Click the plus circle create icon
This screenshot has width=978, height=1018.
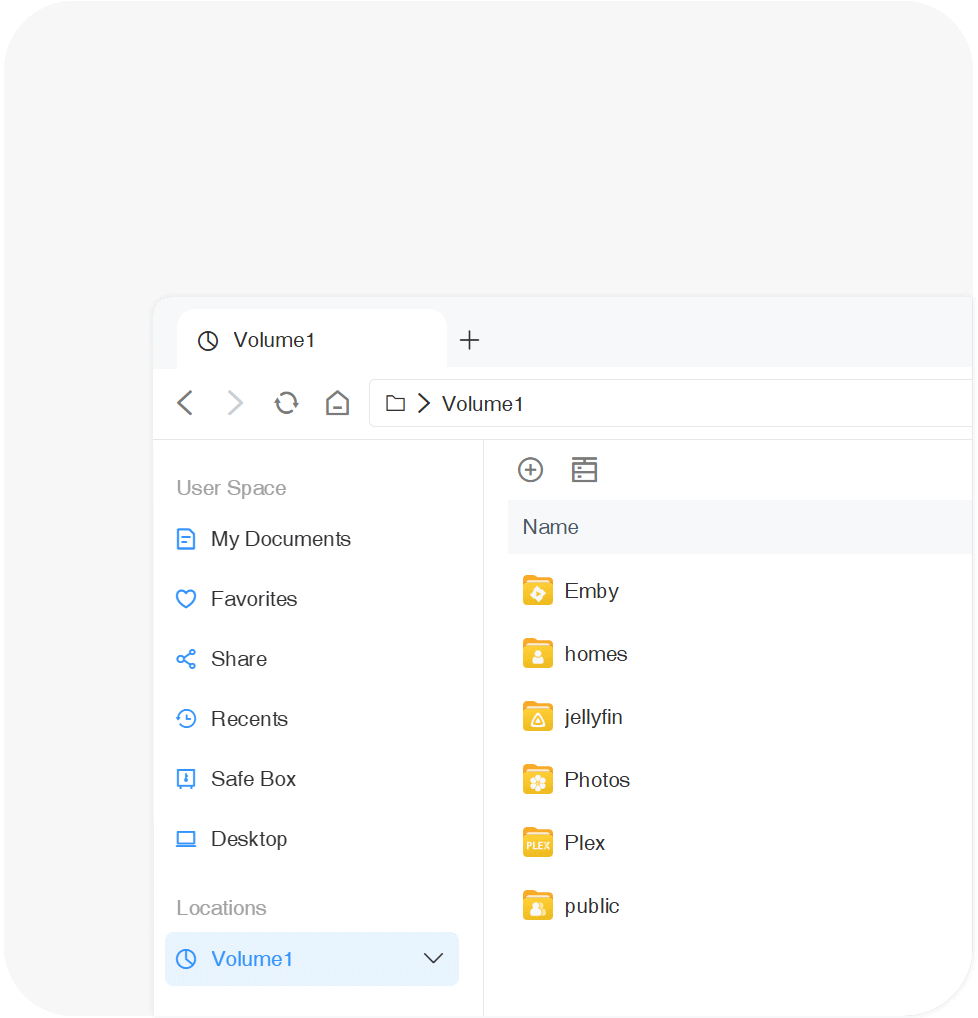(x=530, y=470)
